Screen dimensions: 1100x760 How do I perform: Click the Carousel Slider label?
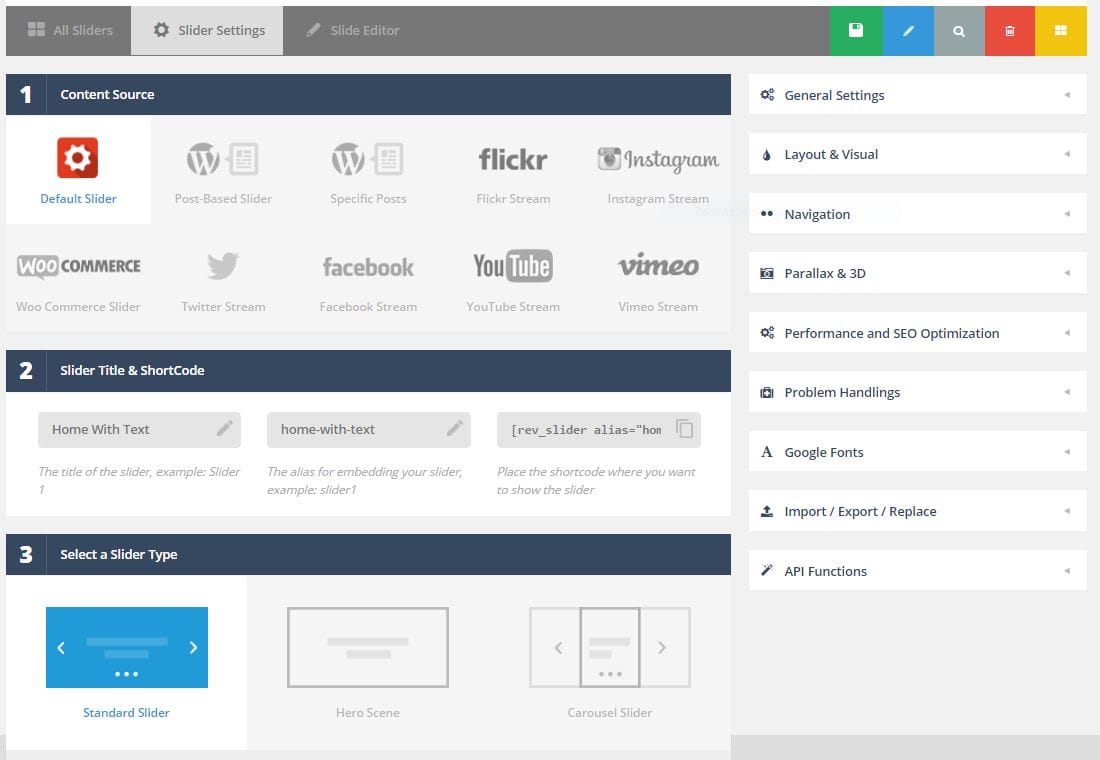610,712
